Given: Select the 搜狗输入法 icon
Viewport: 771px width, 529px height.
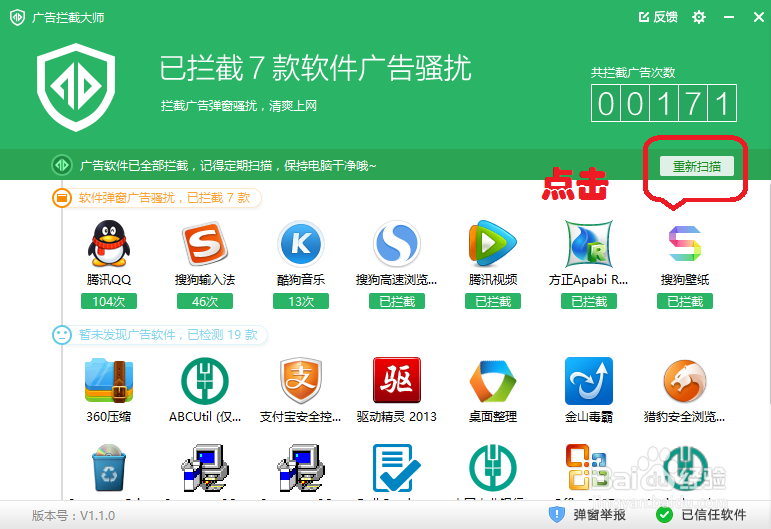Looking at the screenshot, I should 205,243.
